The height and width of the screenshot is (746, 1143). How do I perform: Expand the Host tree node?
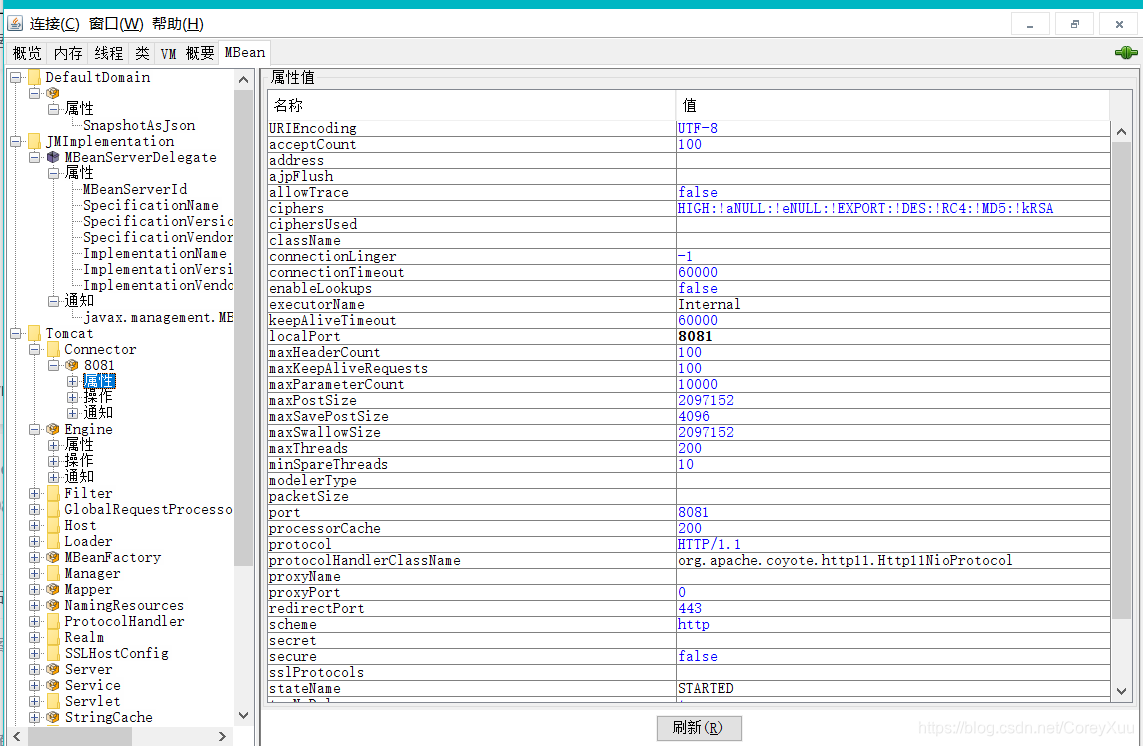click(x=34, y=526)
